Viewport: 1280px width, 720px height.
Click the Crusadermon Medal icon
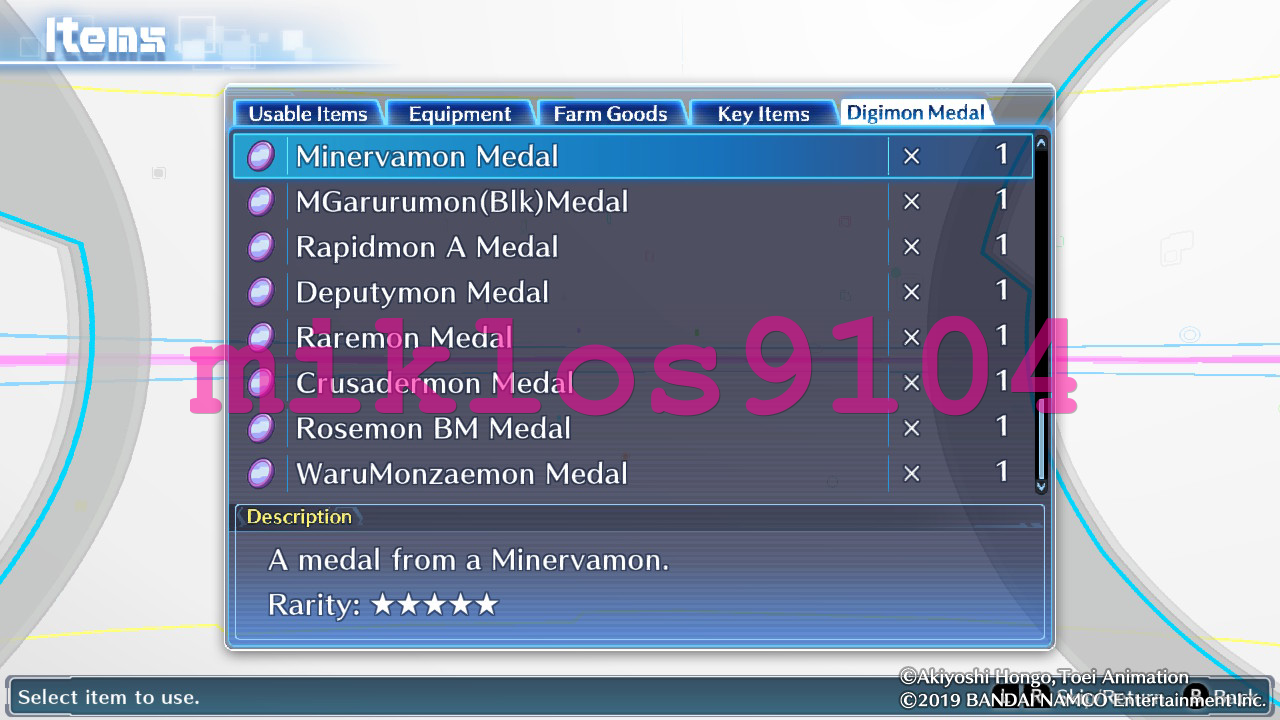click(261, 383)
